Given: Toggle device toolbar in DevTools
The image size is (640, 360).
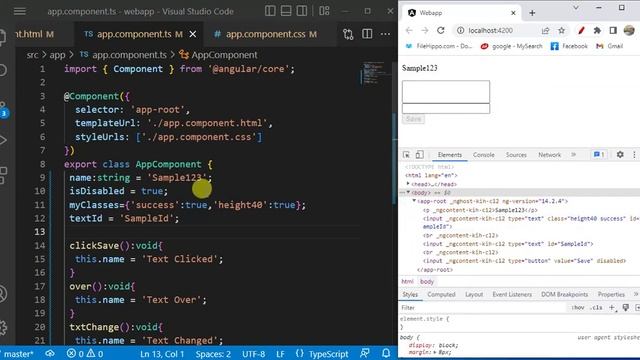Looking at the screenshot, I should click(x=420, y=155).
